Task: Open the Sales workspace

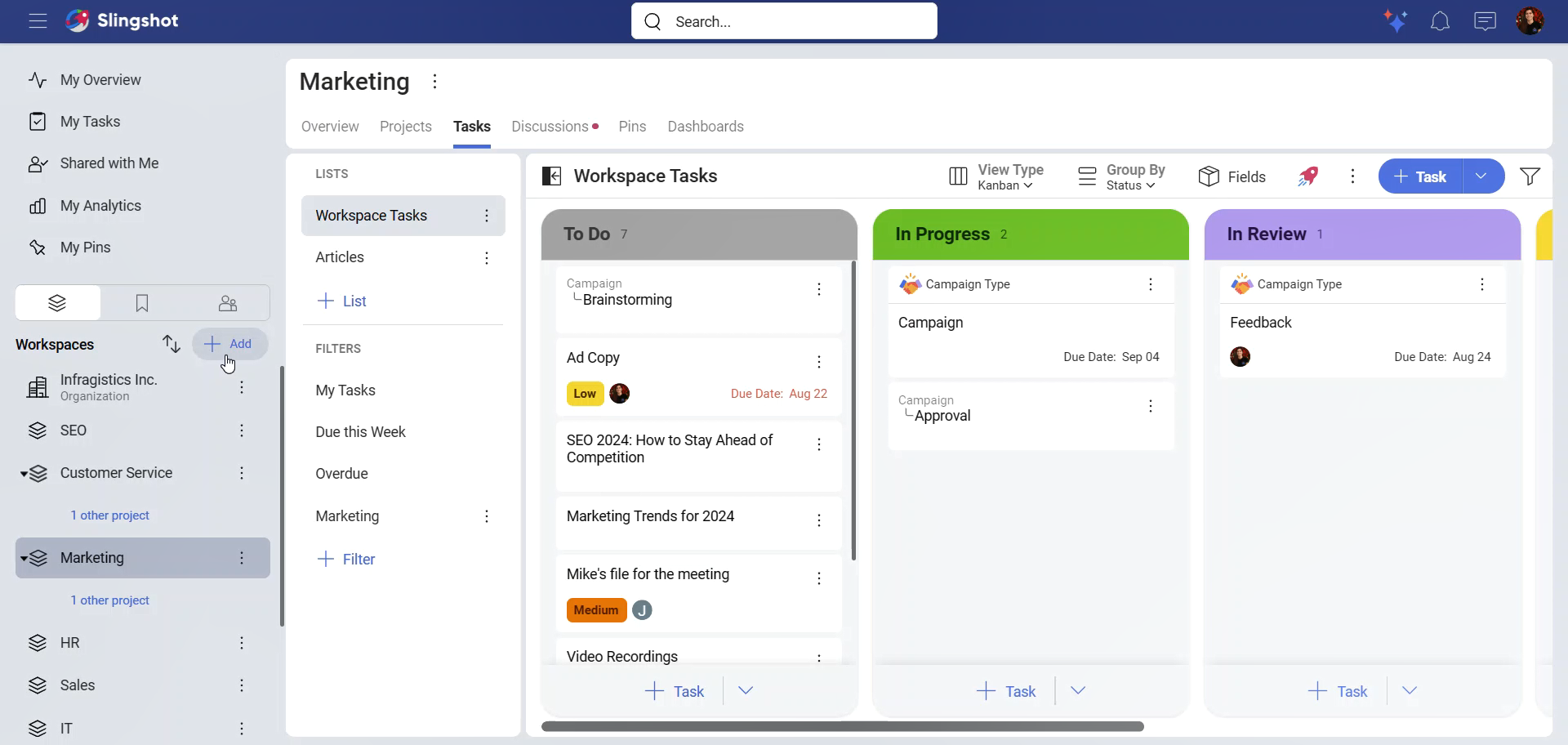Action: tap(77, 685)
